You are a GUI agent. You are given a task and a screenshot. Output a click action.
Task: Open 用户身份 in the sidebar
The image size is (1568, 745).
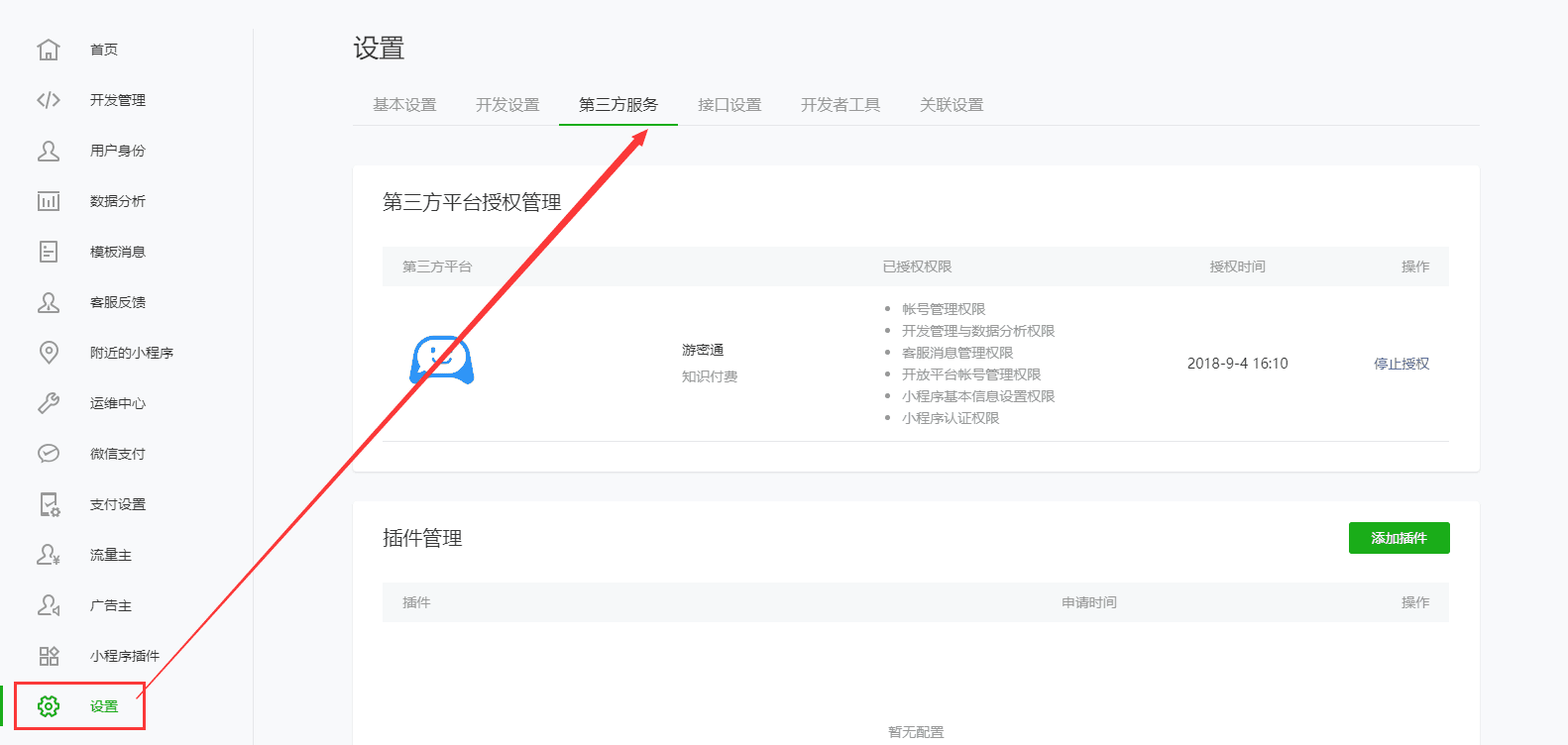117,151
